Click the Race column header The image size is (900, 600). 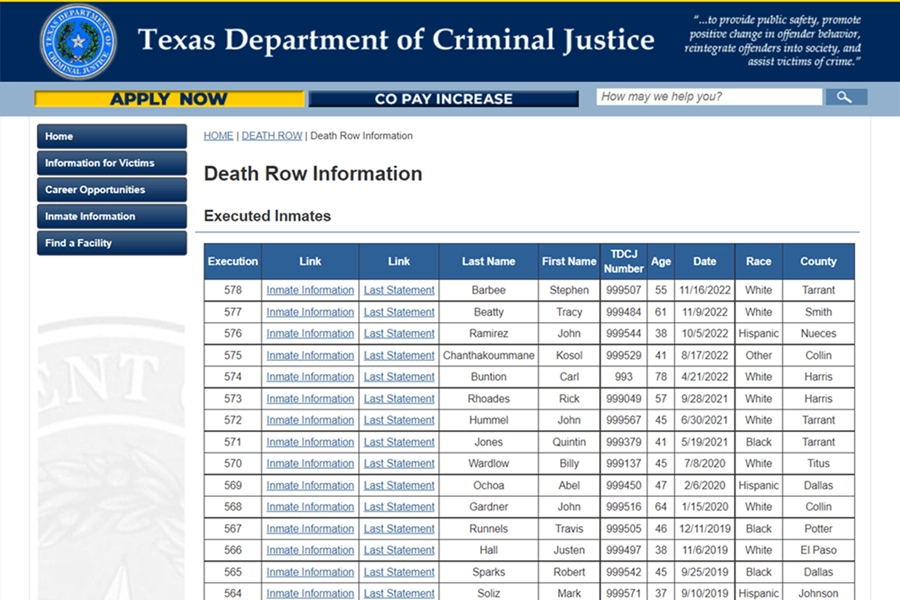(758, 261)
